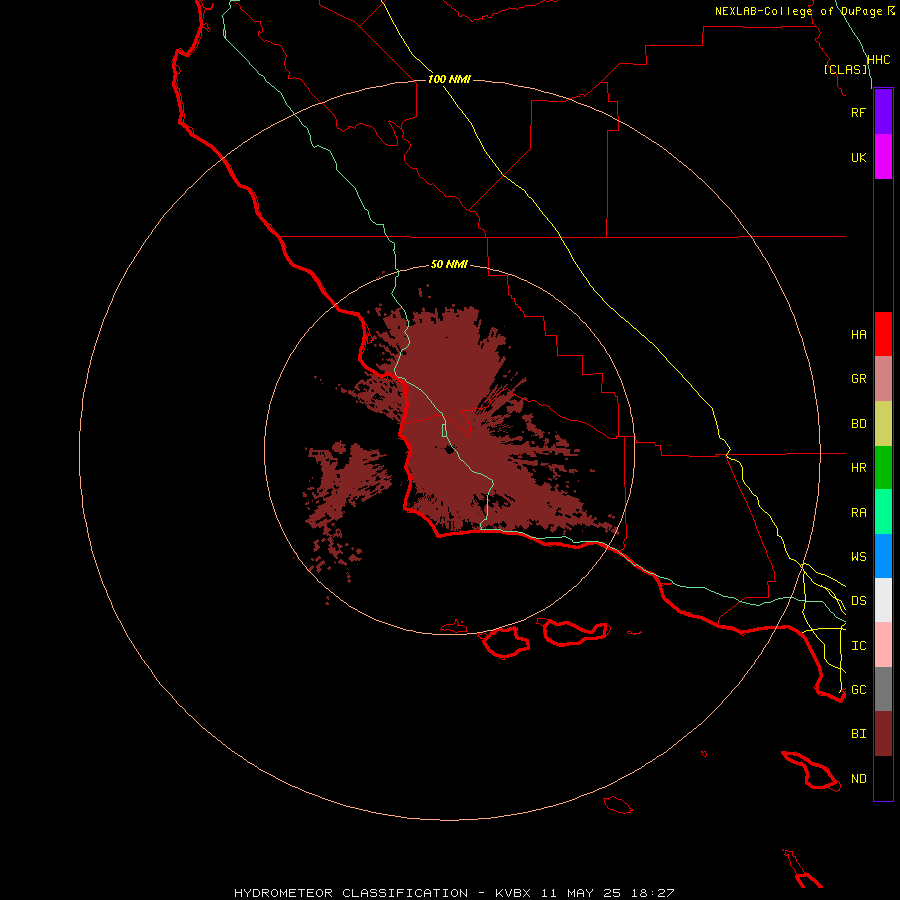900x900 pixels.
Task: Click the DS legend label
Action: coord(859,601)
